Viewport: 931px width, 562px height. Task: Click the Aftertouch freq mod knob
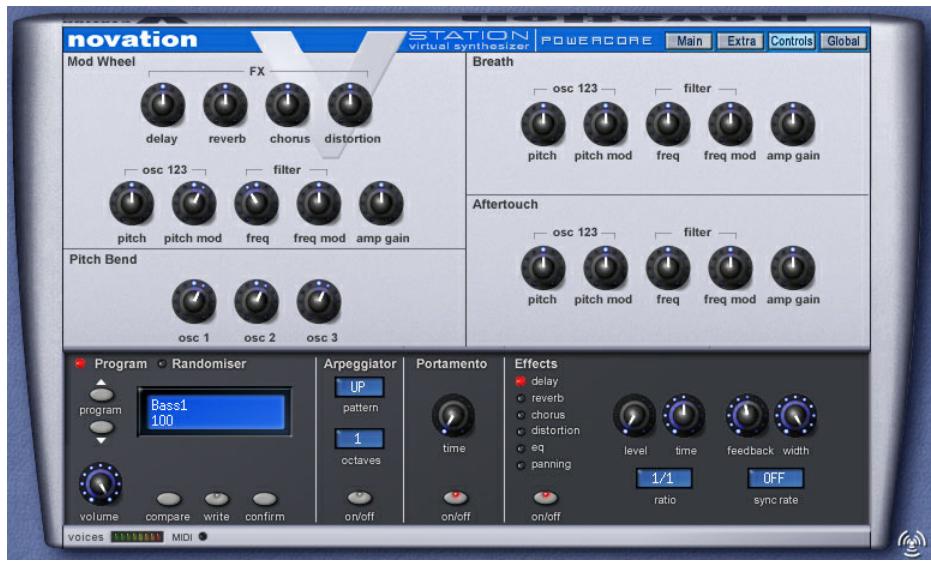[x=730, y=268]
